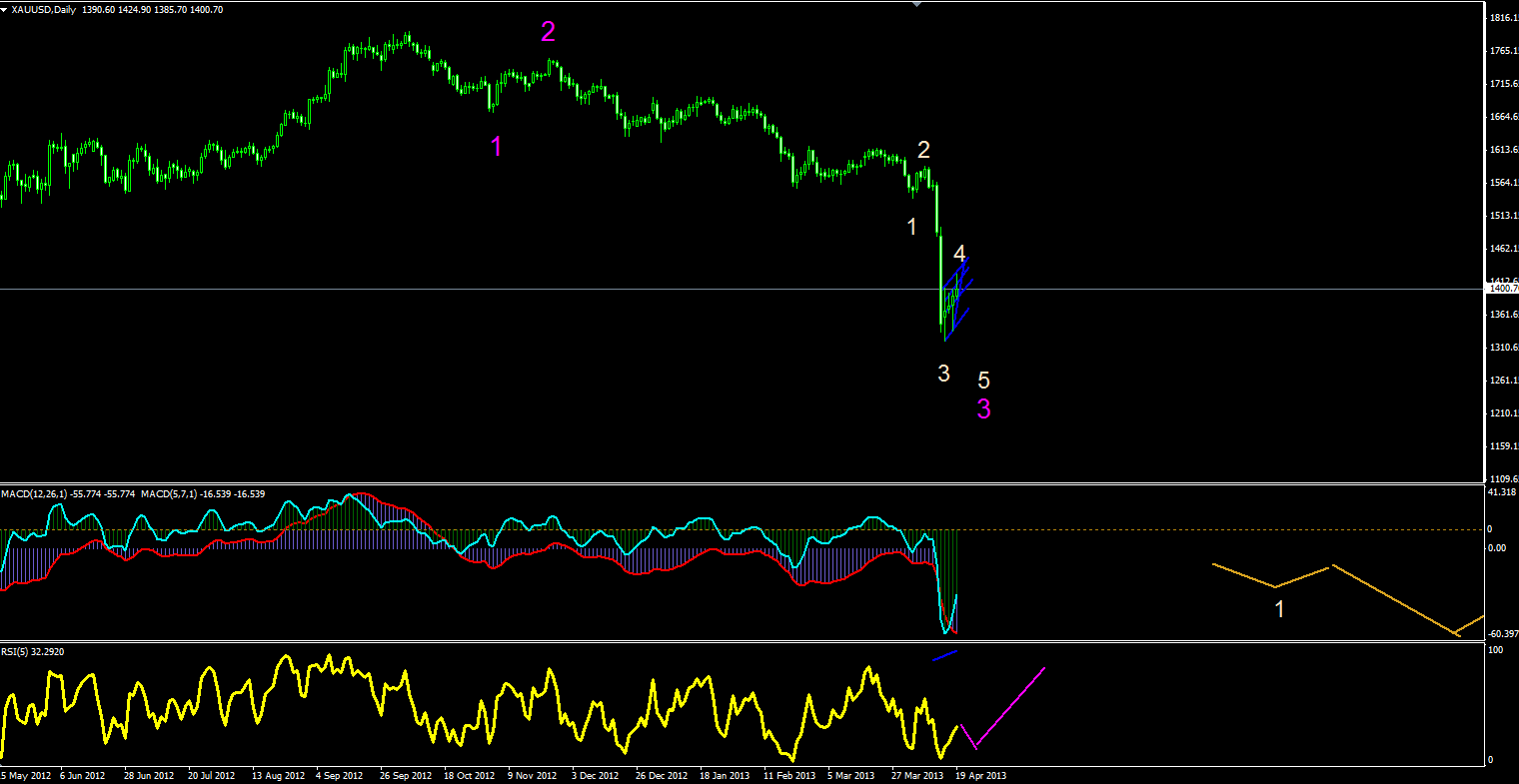Click the 6 Jun 2012 date label

(84, 775)
